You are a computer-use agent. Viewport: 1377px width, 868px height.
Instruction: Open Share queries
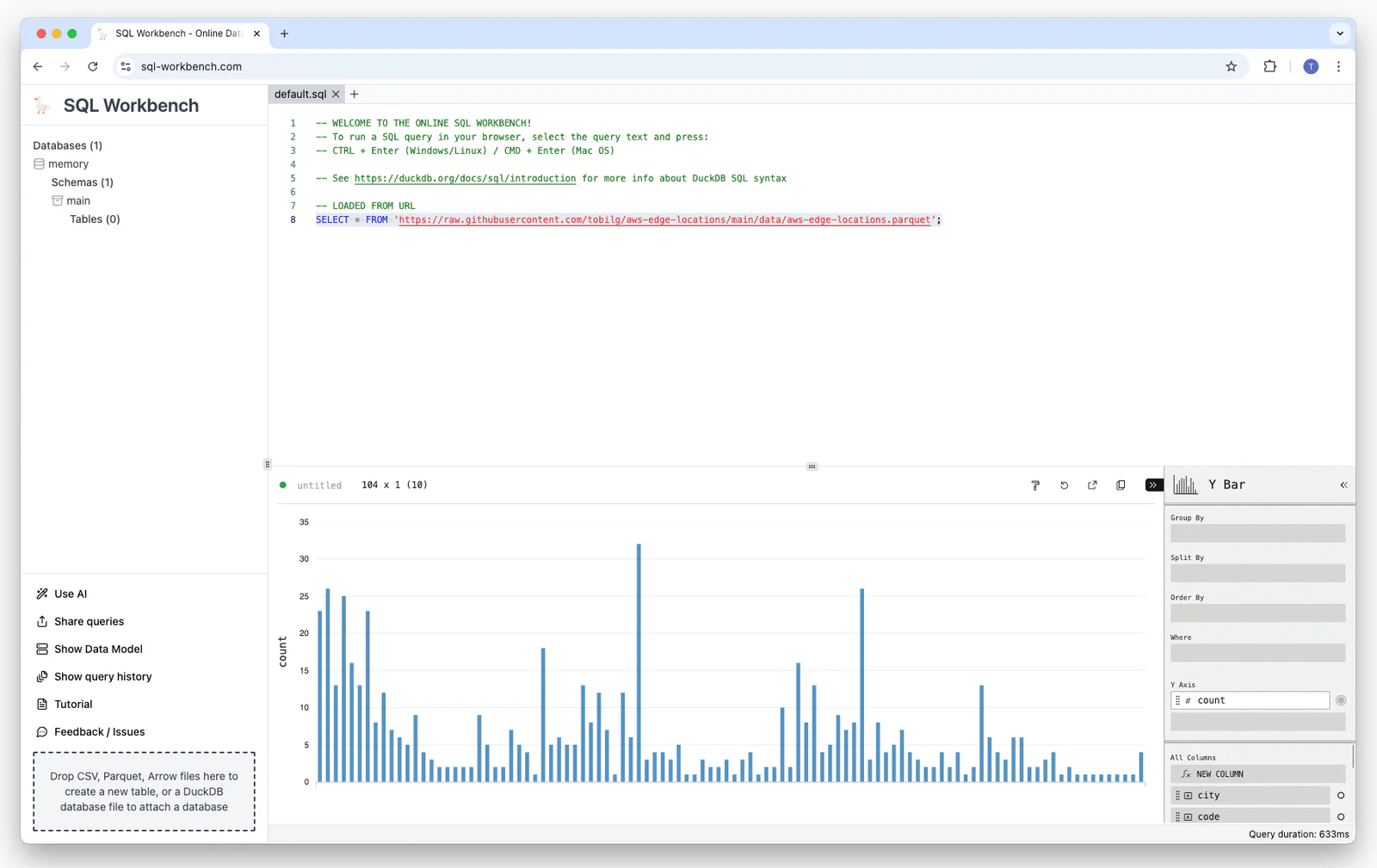(80, 621)
